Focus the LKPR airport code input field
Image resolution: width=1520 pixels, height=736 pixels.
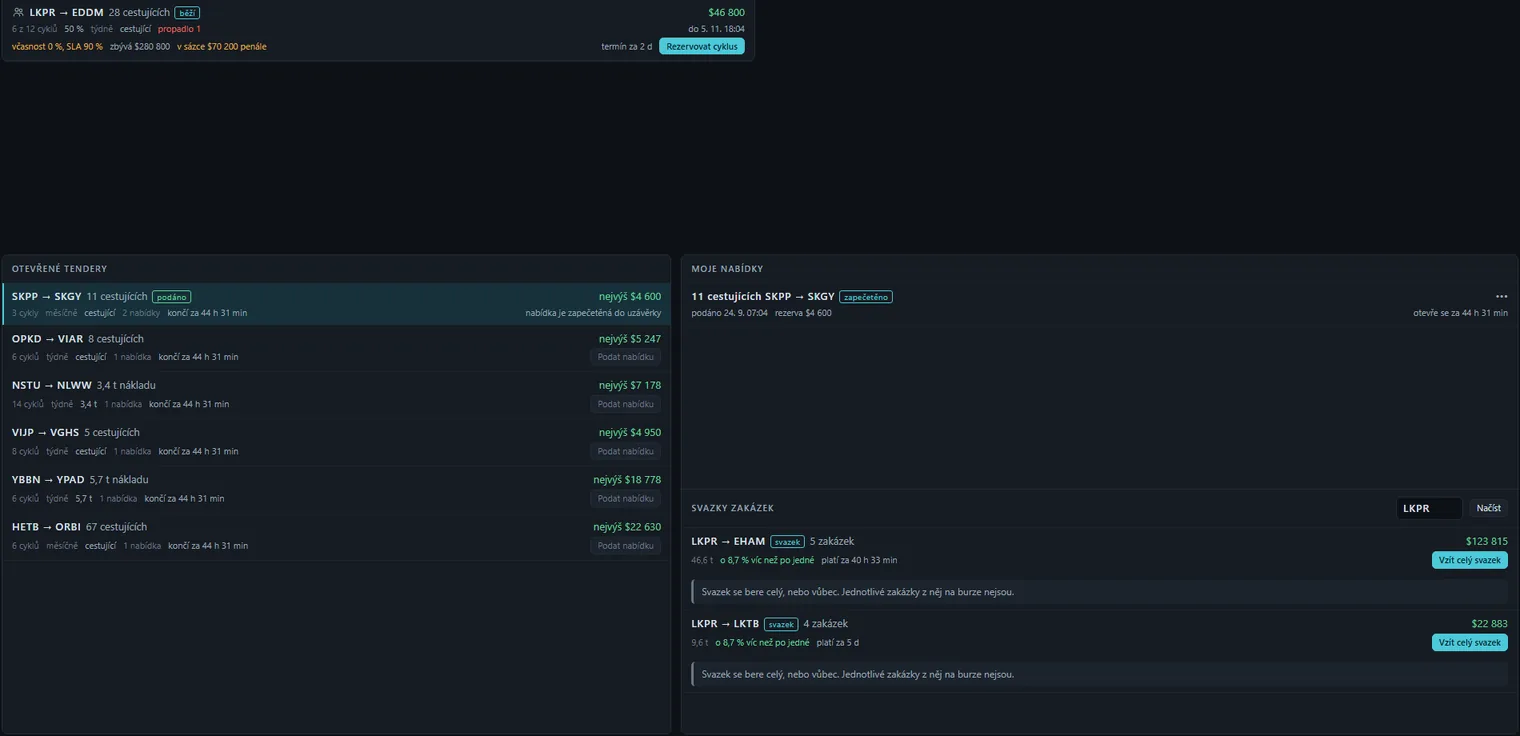pos(1429,508)
